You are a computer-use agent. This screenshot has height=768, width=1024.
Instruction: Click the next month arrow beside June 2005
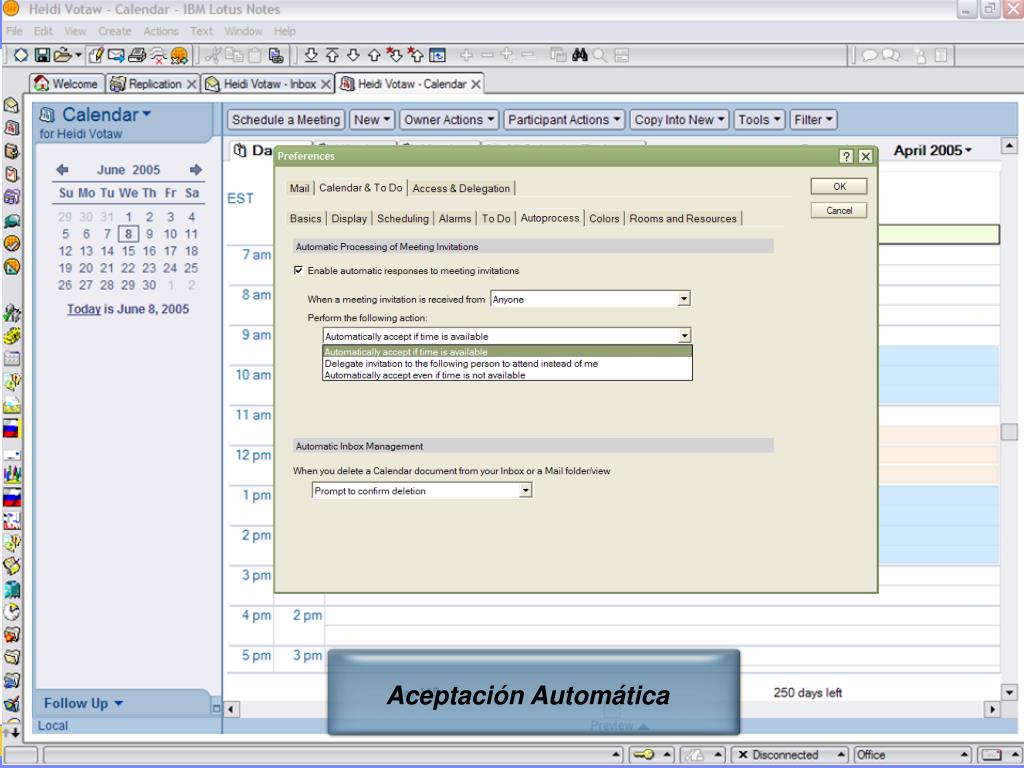click(x=195, y=170)
